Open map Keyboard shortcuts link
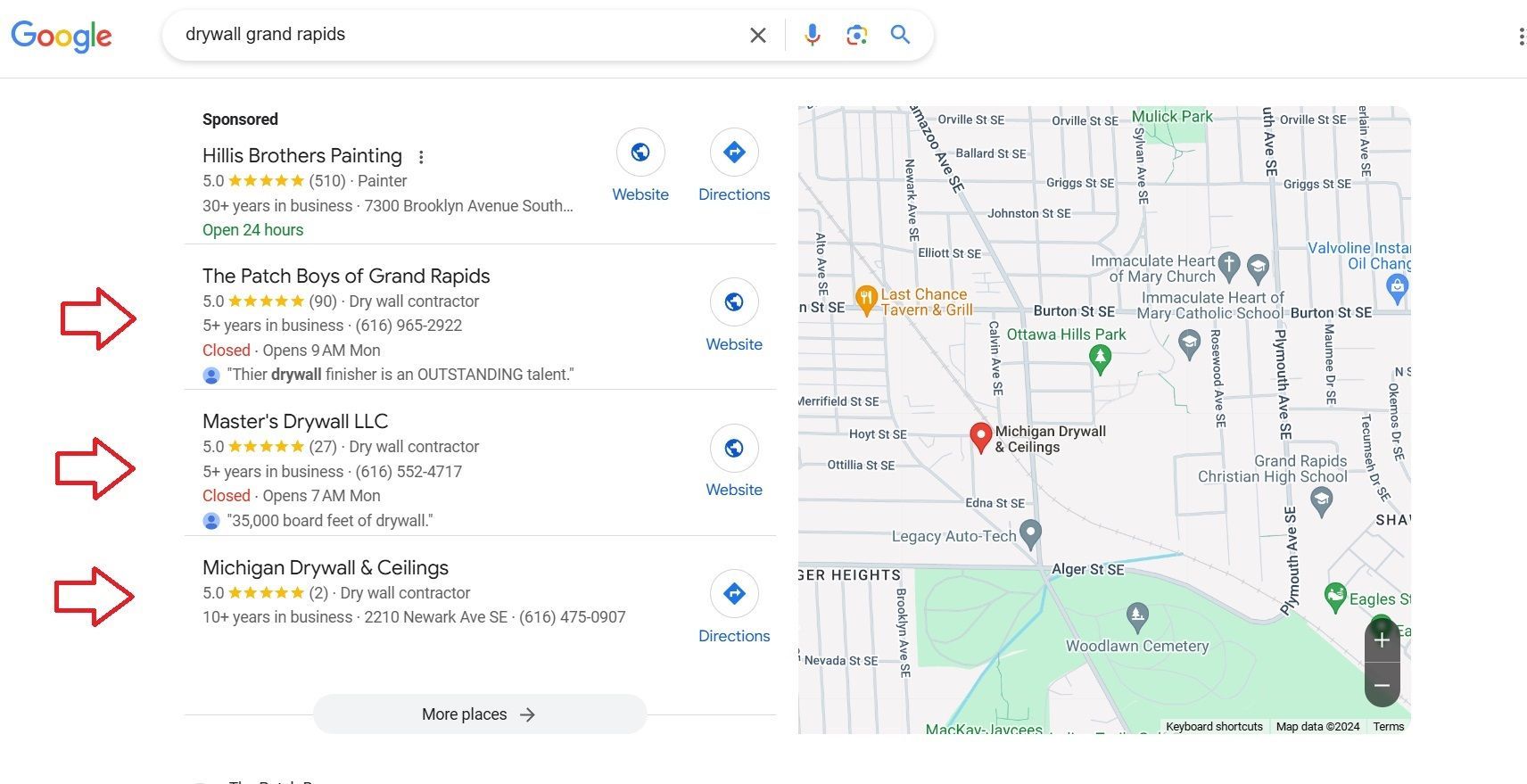The image size is (1527, 784). point(1214,727)
